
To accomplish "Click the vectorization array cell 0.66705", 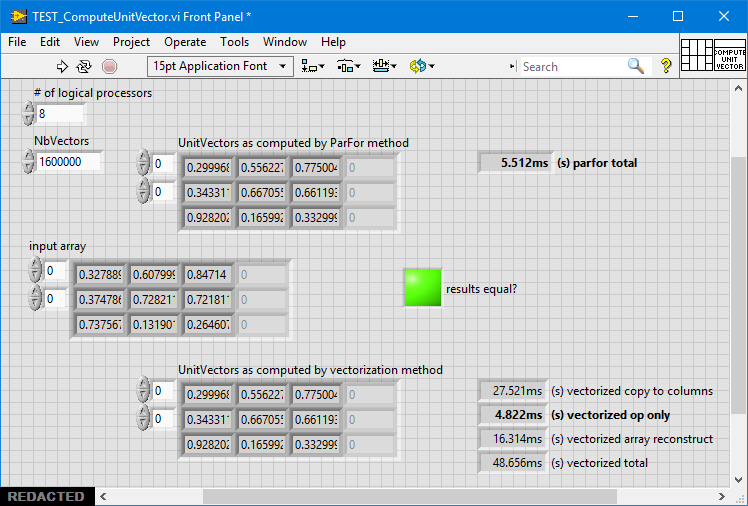I will click(x=262, y=420).
